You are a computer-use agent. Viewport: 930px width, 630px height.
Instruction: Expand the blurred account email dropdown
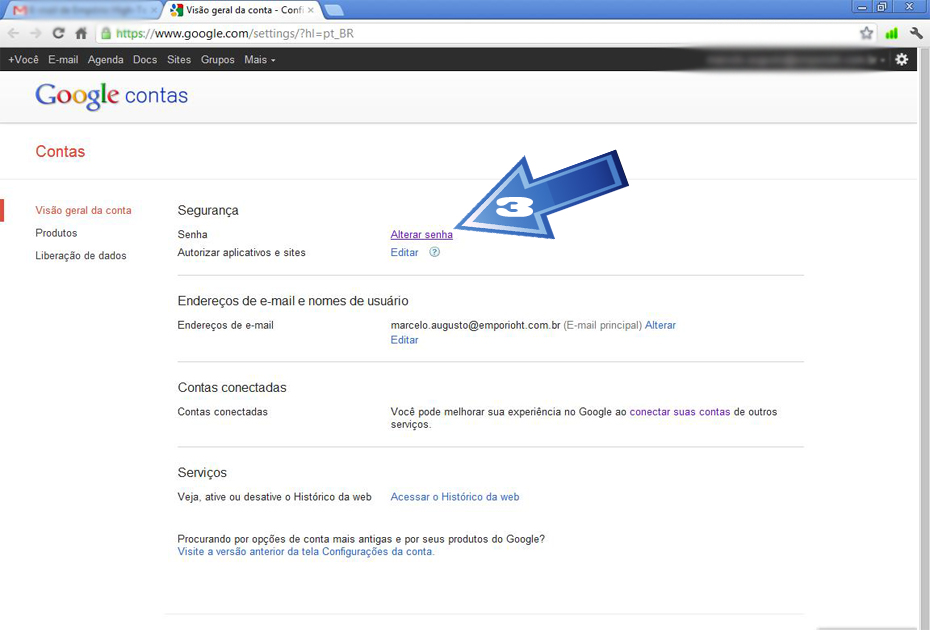tap(797, 59)
